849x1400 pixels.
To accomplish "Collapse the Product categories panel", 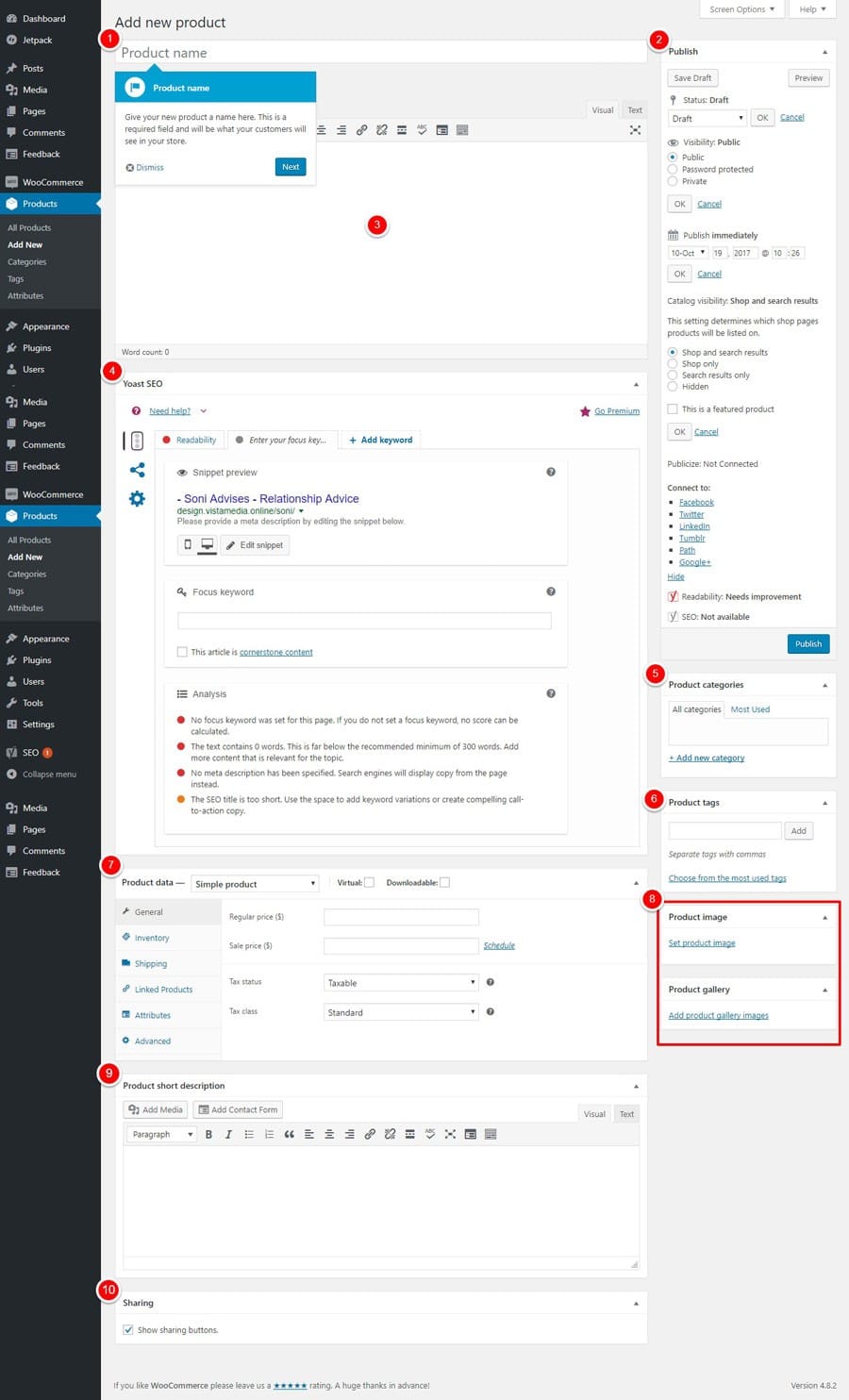I will coord(824,684).
